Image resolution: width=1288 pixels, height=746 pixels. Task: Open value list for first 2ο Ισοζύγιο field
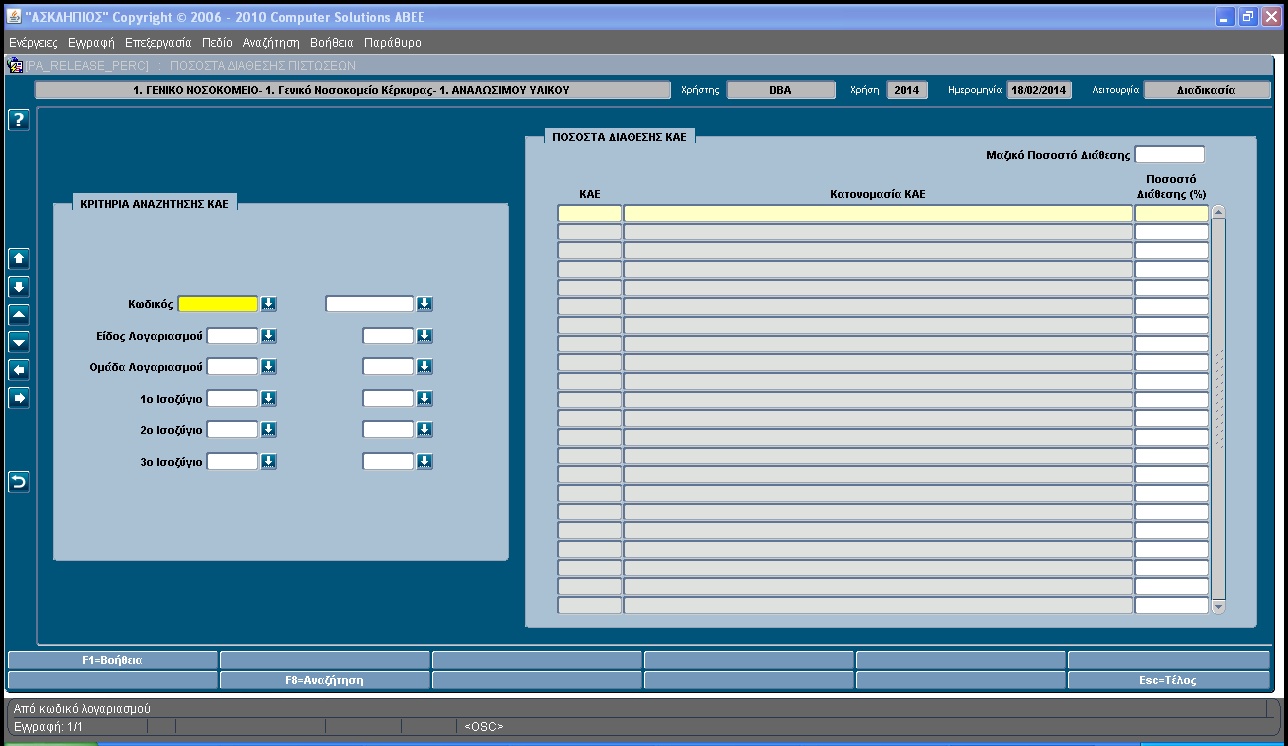coord(268,430)
